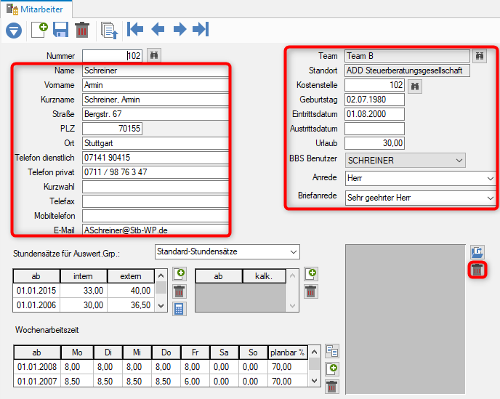Screen dimensions: 500x399
Task: Click the Urlaub field 30,00
Action: pyautogui.click(x=375, y=143)
